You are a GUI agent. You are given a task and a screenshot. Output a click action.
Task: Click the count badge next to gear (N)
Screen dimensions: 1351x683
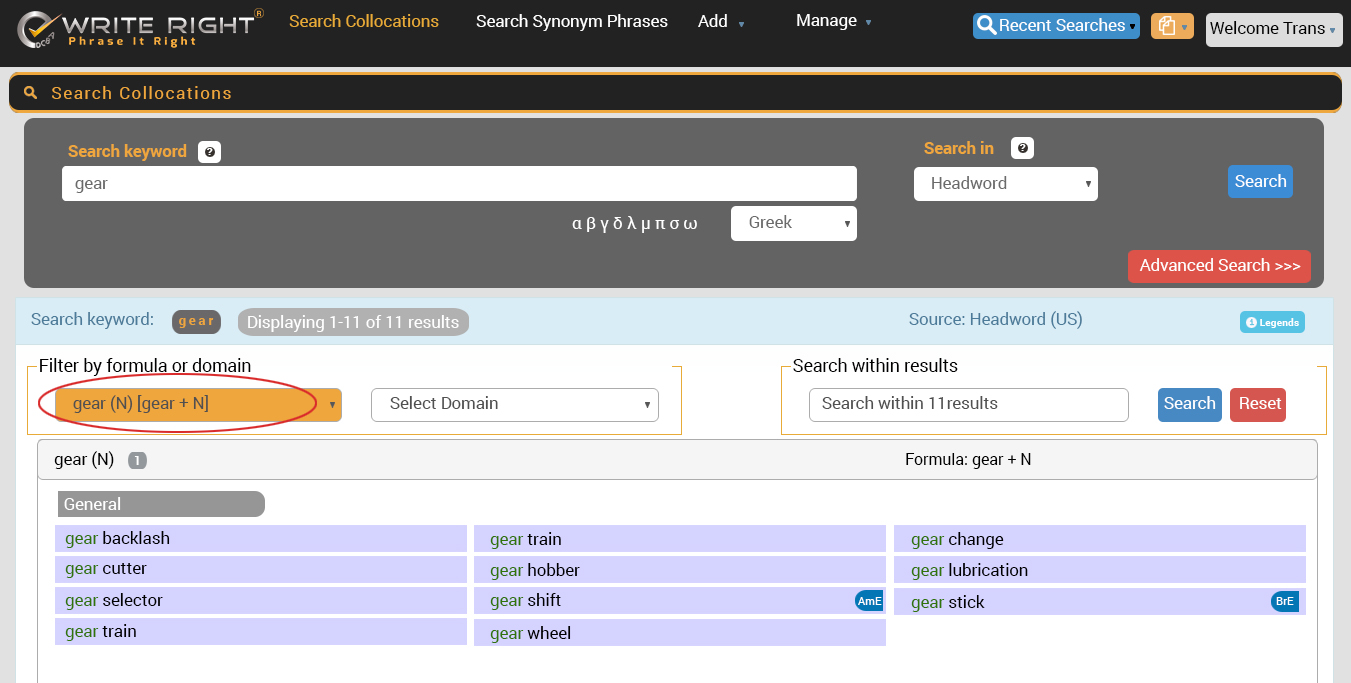click(x=137, y=460)
